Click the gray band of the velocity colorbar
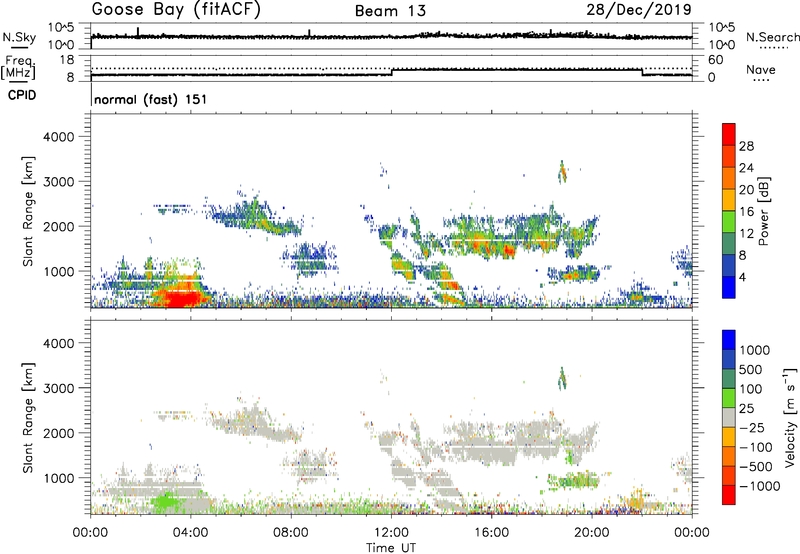800x554 pixels. (x=729, y=418)
